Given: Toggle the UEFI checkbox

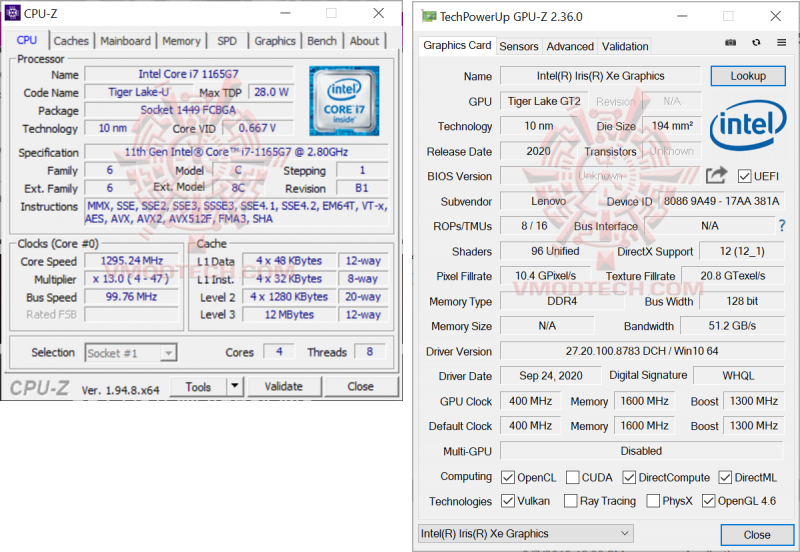Looking at the screenshot, I should 744,177.
